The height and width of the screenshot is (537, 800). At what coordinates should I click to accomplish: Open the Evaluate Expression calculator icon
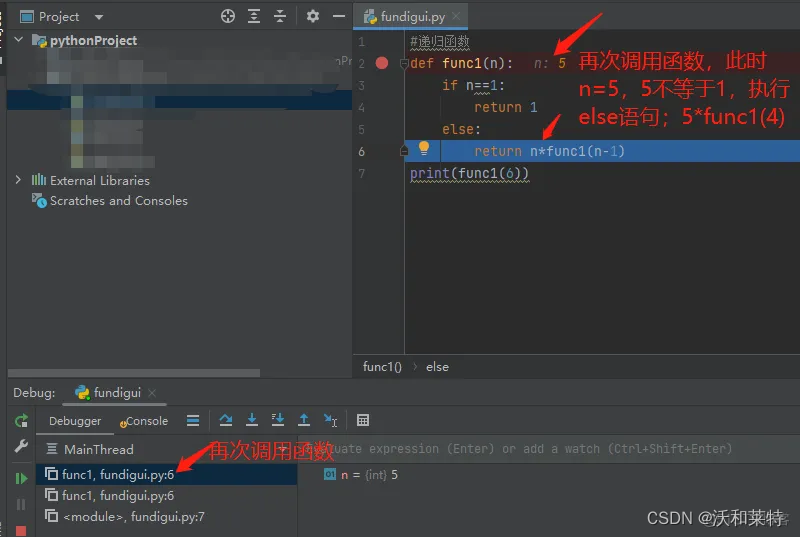pyautogui.click(x=363, y=420)
